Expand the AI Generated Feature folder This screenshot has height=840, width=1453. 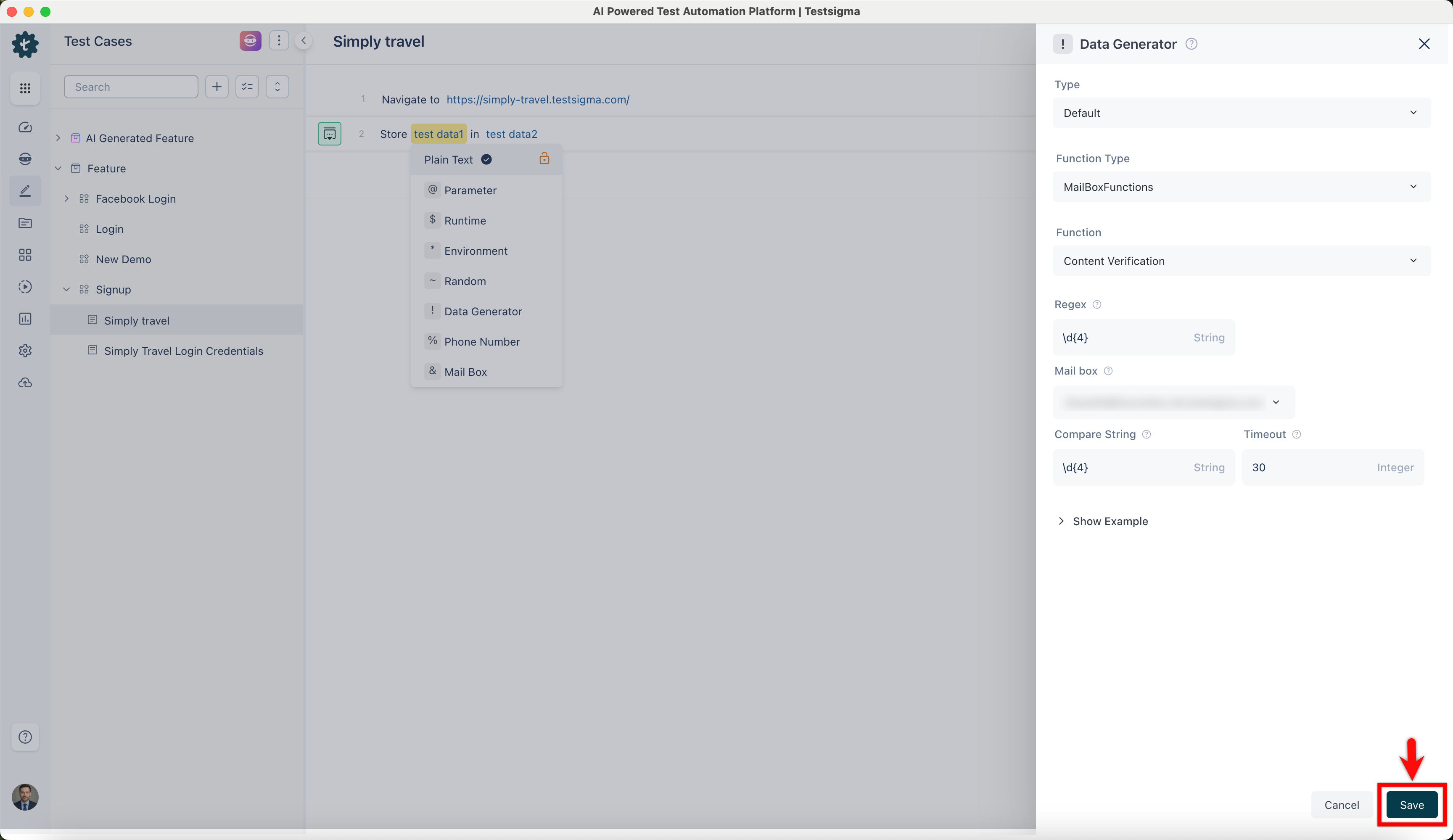click(x=58, y=138)
